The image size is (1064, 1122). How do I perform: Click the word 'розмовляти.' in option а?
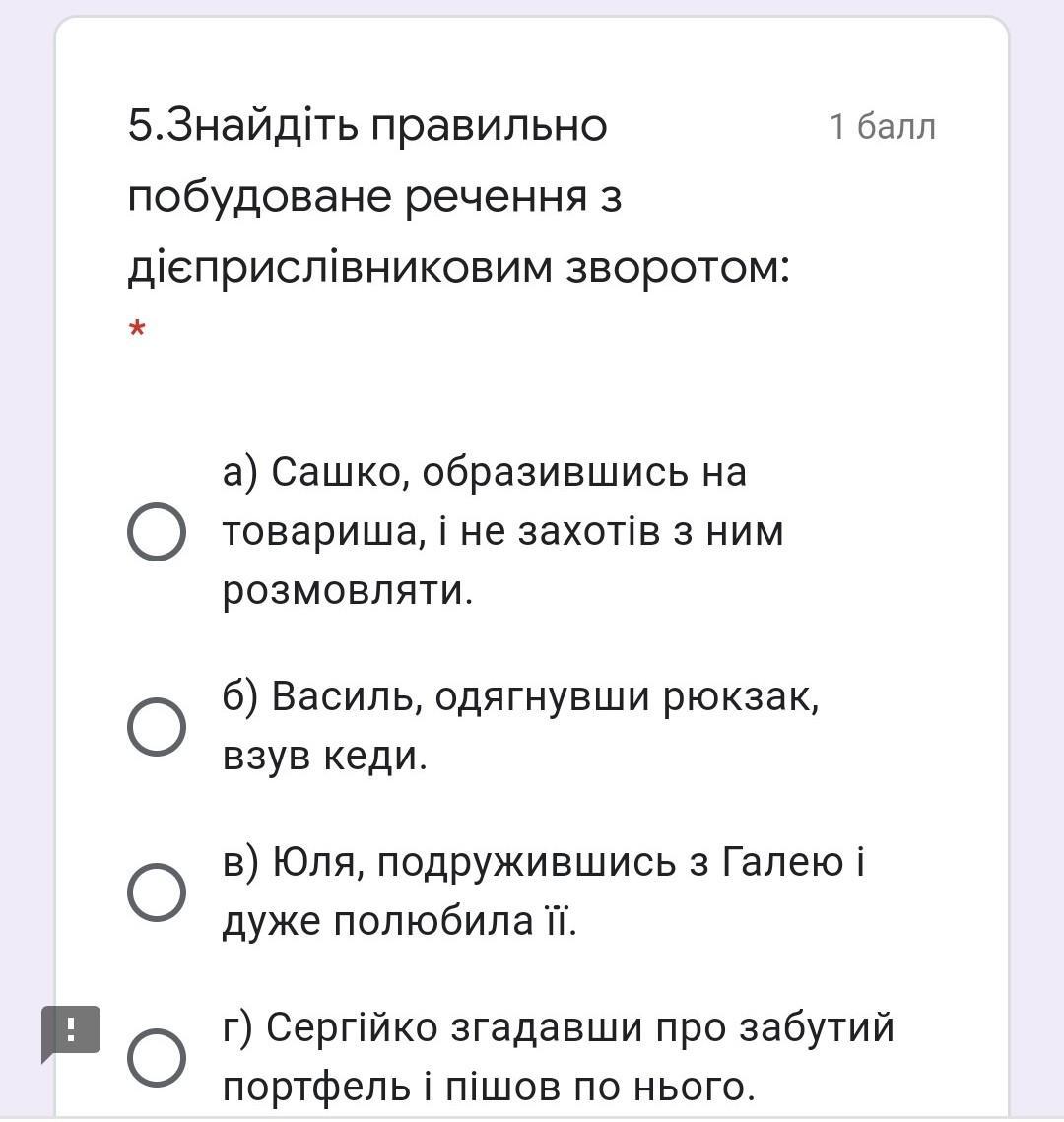(348, 592)
